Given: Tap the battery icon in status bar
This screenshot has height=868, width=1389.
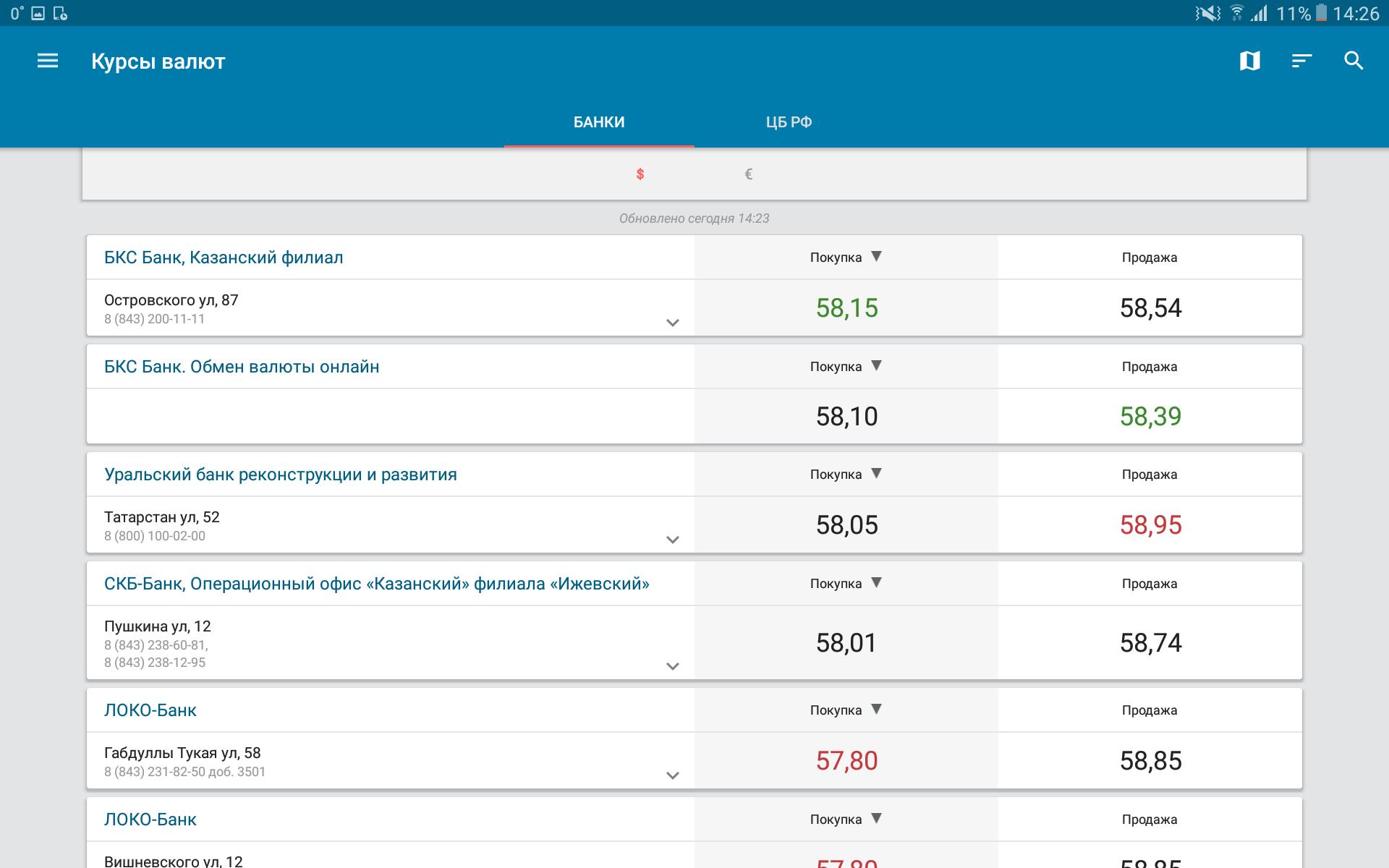Looking at the screenshot, I should coord(1321,13).
